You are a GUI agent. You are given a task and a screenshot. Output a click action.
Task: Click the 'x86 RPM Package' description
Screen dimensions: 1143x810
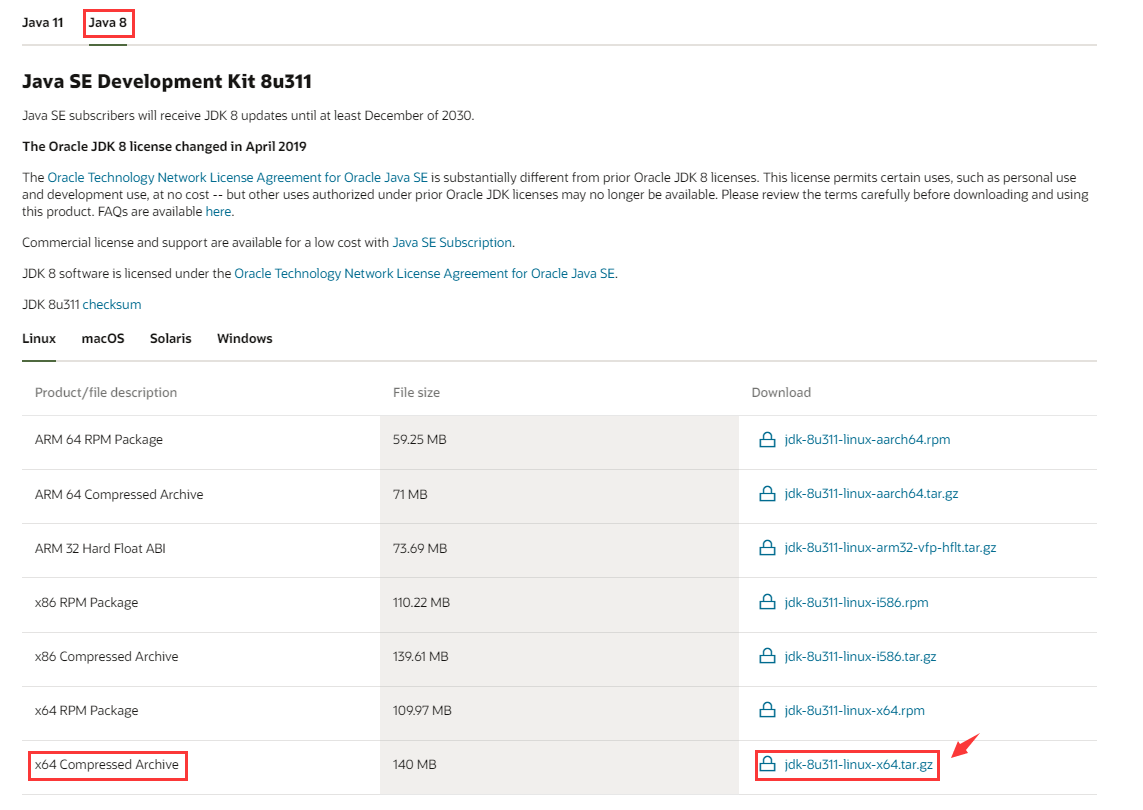click(x=86, y=602)
